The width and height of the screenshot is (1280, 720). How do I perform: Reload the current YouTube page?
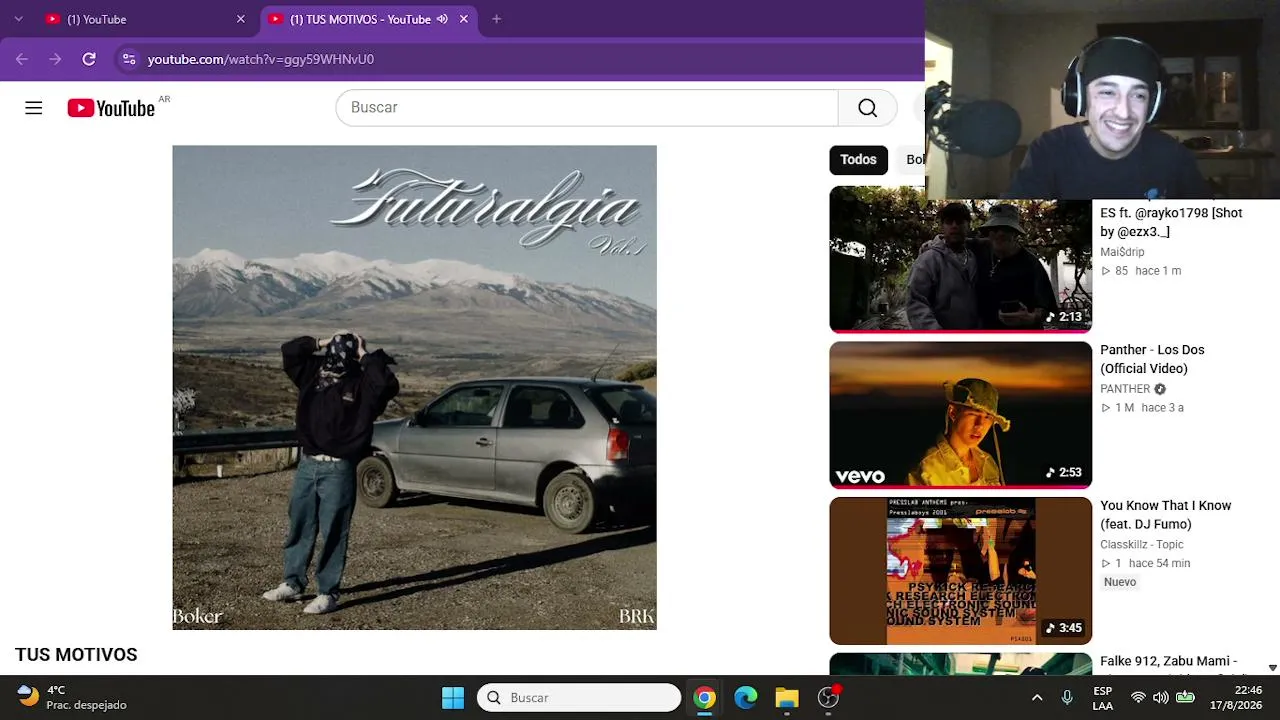coord(89,59)
